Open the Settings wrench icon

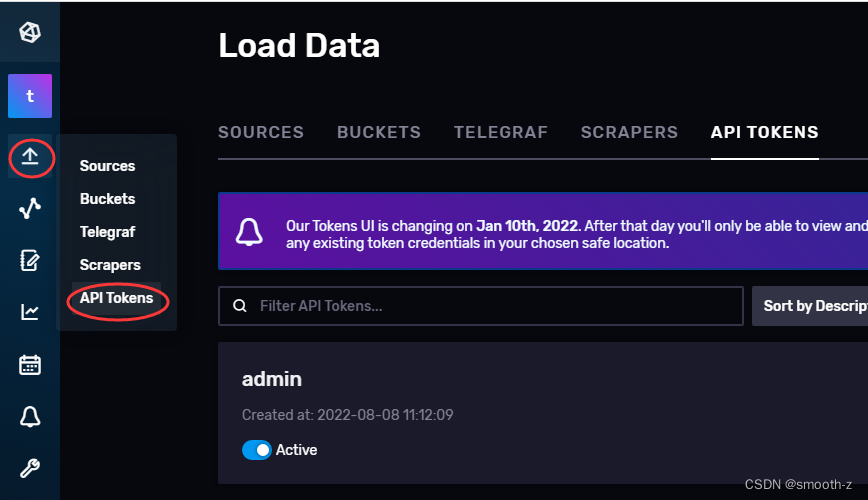(30, 468)
